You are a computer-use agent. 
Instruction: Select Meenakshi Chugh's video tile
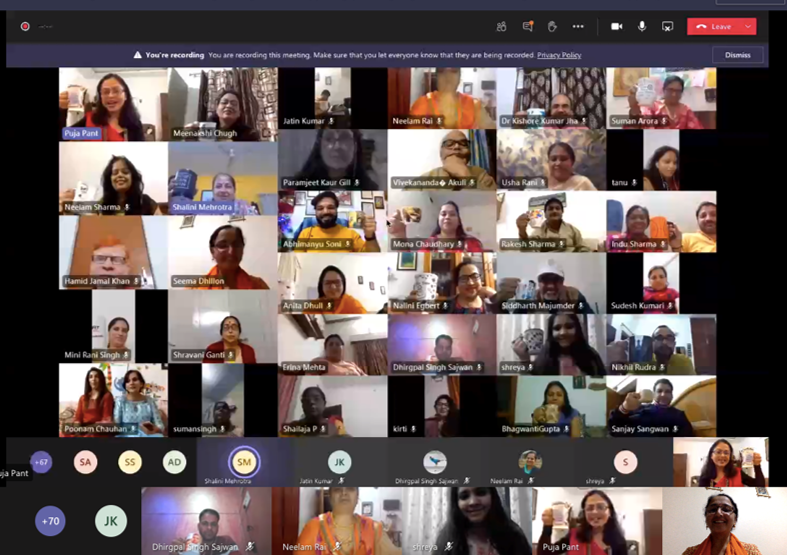click(222, 104)
